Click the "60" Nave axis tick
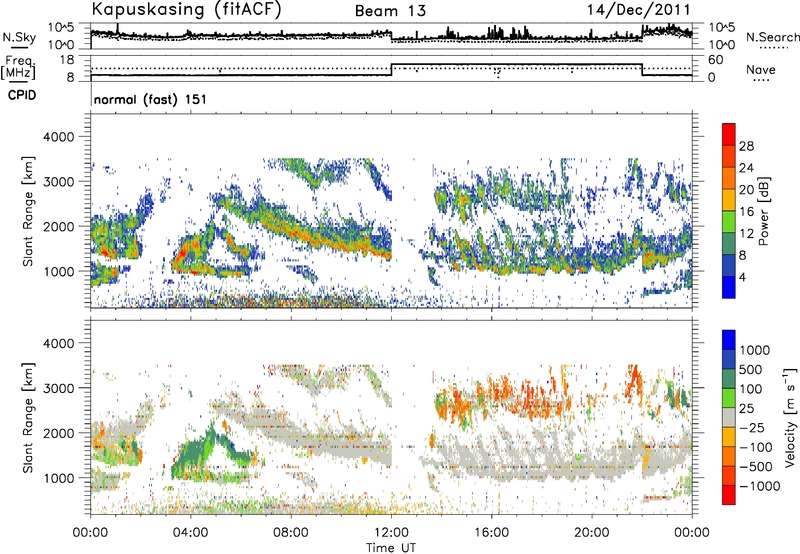800x554 pixels. 716,60
